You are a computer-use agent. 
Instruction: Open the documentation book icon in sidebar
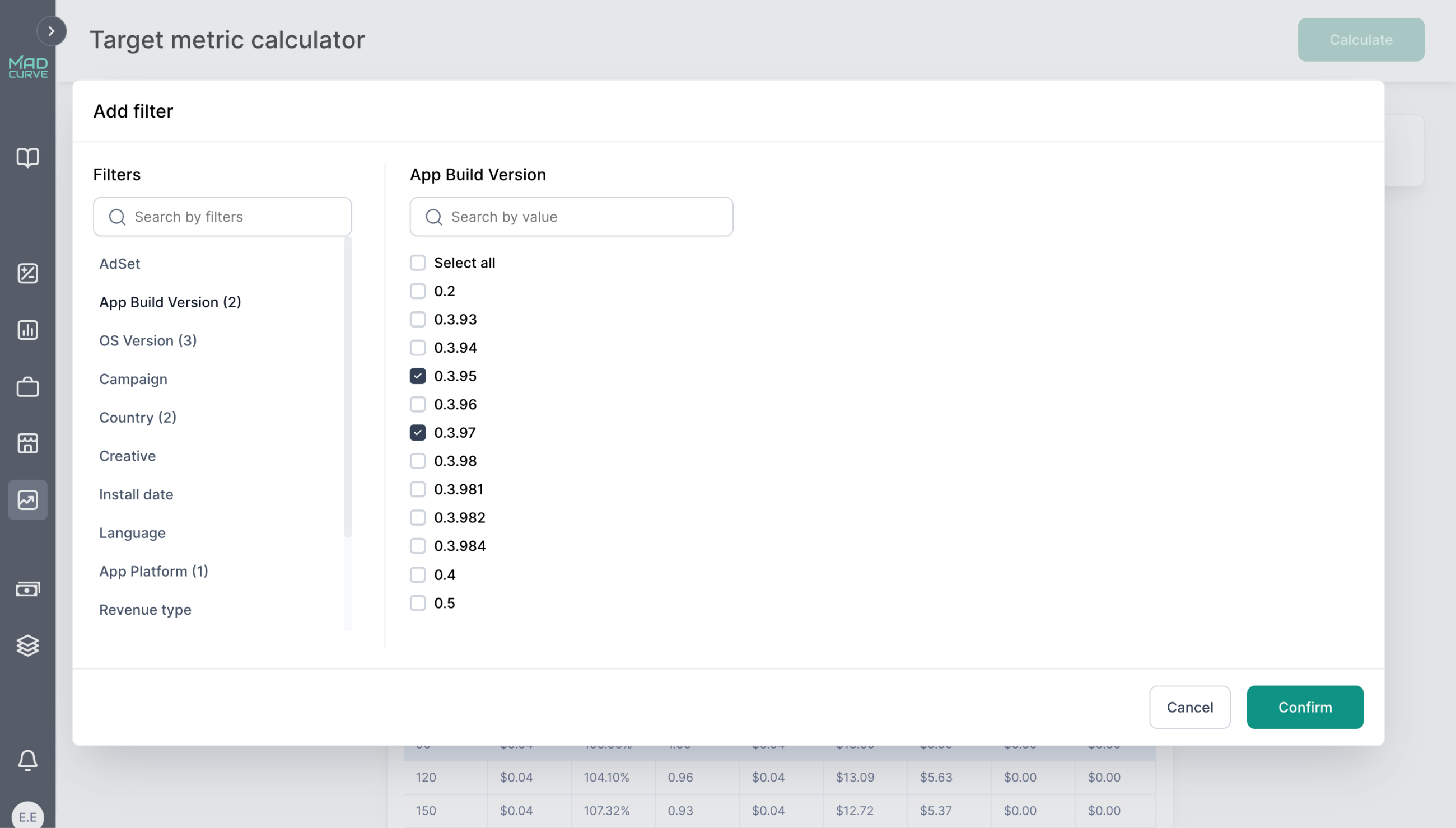pos(28,157)
